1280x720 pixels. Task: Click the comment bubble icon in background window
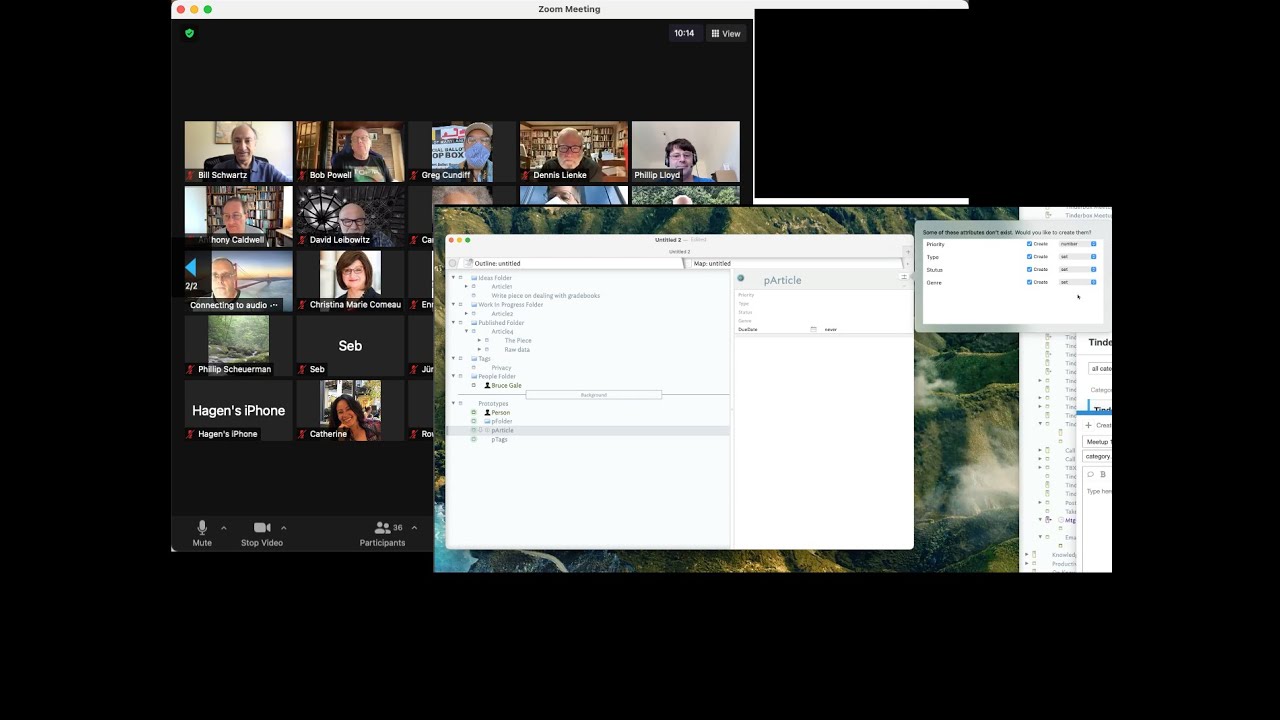1091,474
